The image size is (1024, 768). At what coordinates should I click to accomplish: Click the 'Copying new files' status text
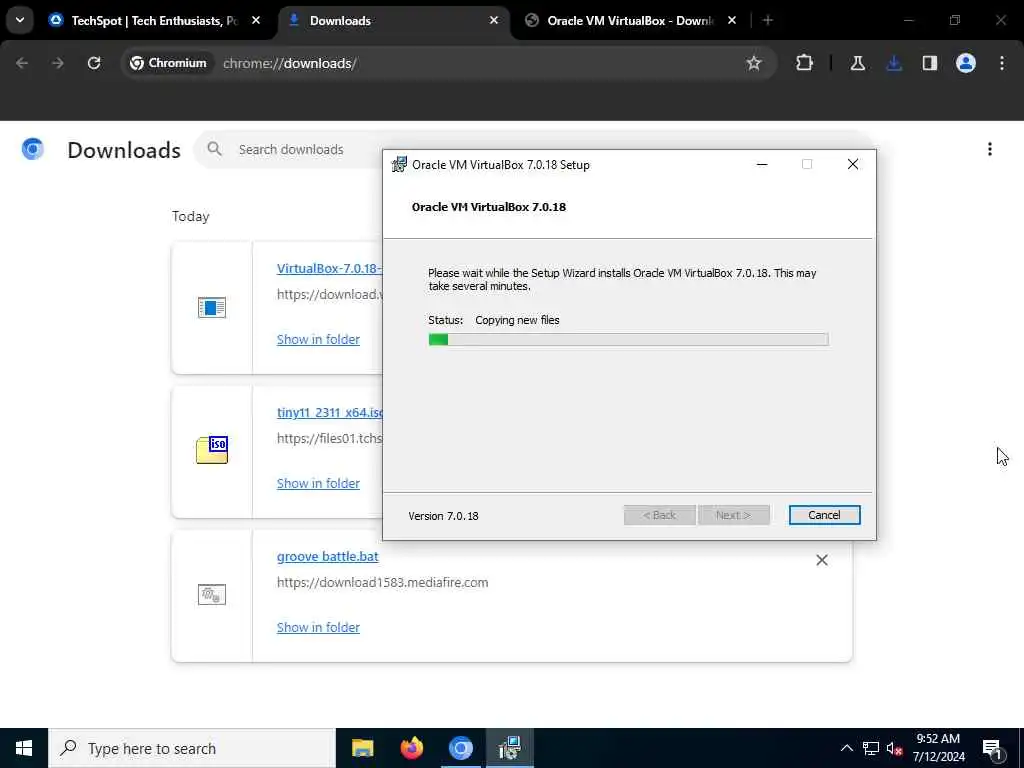pyautogui.click(x=517, y=321)
